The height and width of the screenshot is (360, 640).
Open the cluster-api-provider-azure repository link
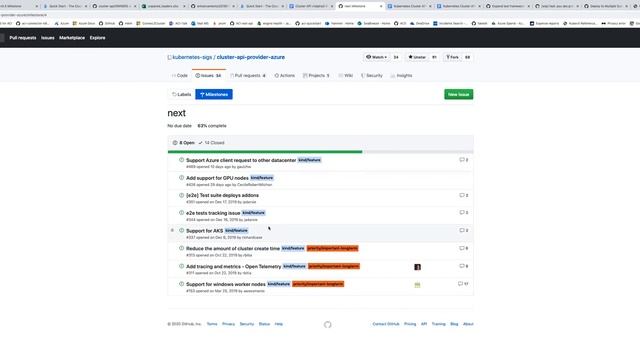[x=251, y=57]
